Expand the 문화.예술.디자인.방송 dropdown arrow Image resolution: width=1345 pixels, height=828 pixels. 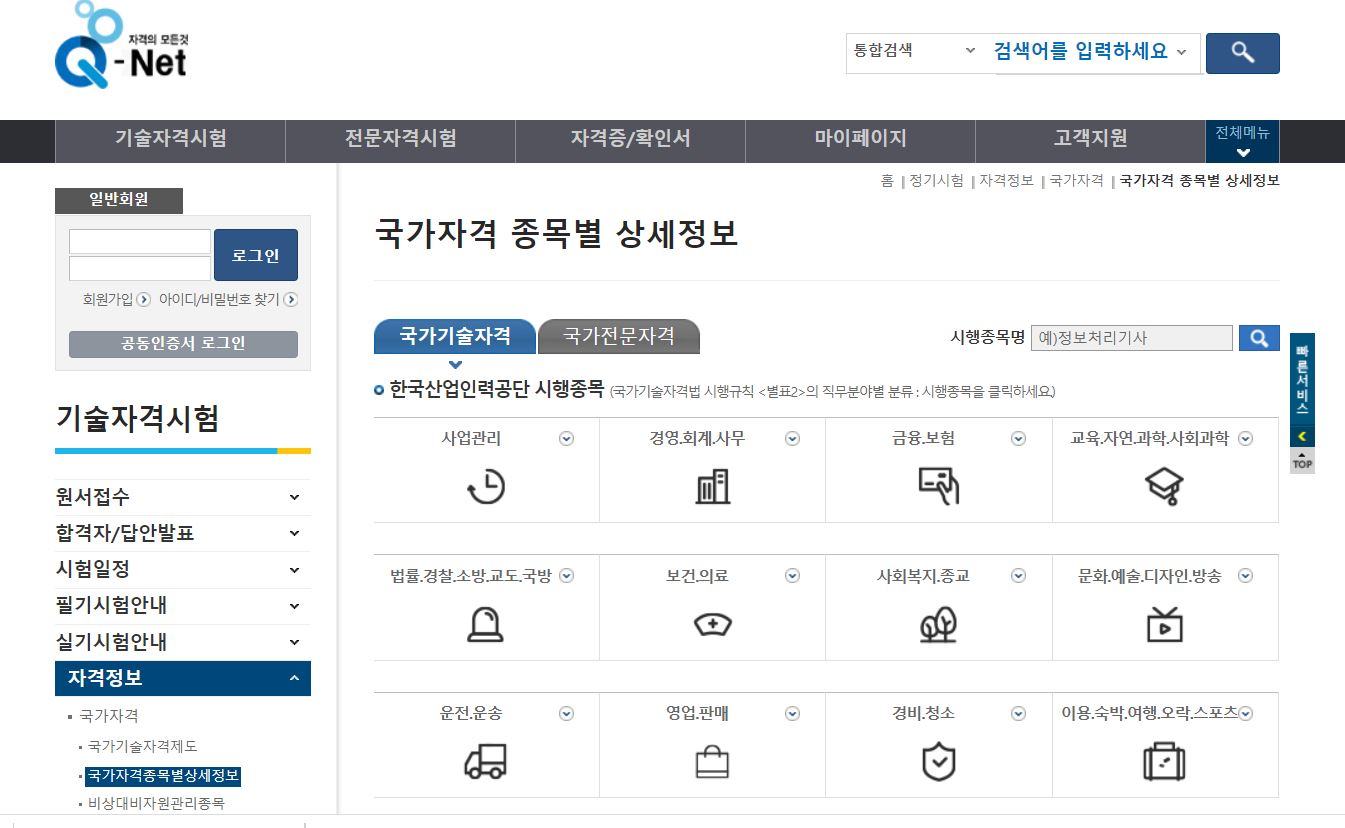coord(1245,576)
